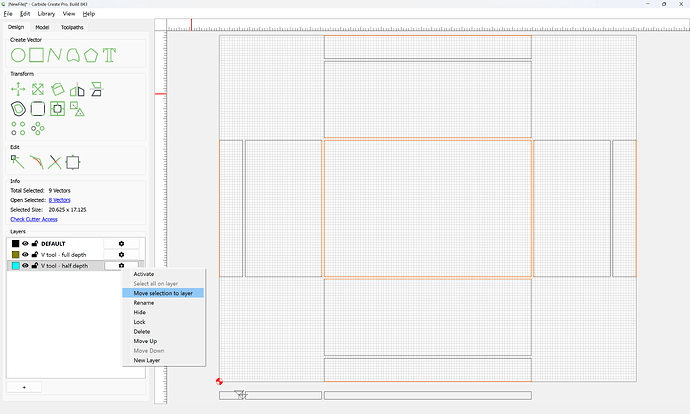
Task: Open the Offset Vectors tool
Action: coord(18,109)
